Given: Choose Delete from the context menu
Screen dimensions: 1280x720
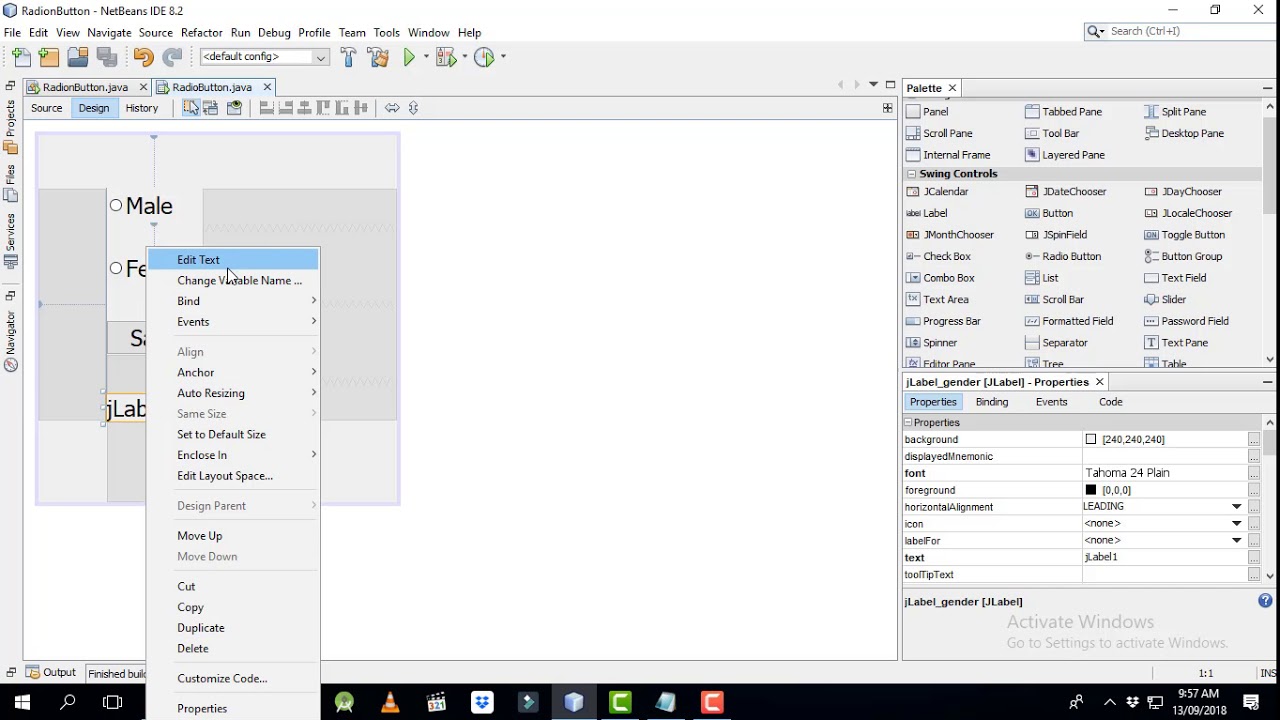Looking at the screenshot, I should pyautogui.click(x=233, y=649).
